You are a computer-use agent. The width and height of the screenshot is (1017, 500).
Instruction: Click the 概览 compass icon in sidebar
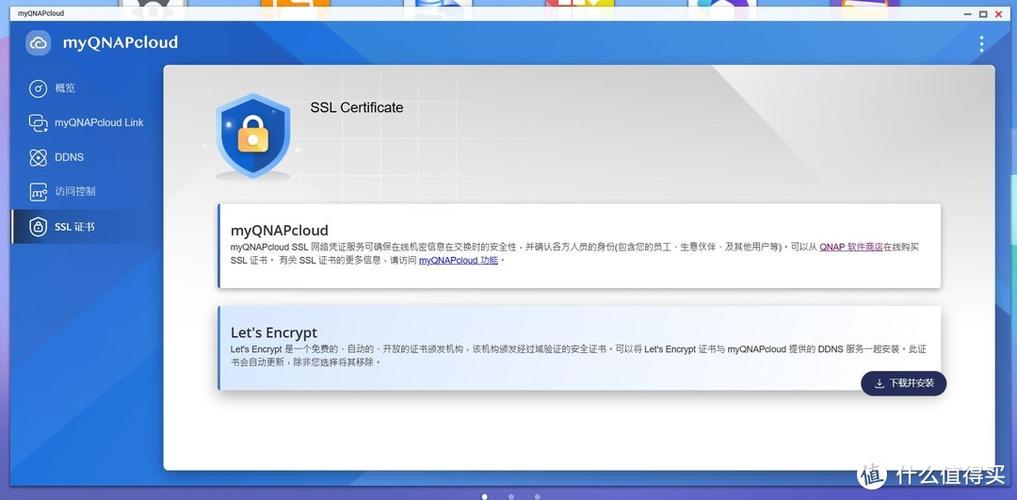pyautogui.click(x=38, y=88)
